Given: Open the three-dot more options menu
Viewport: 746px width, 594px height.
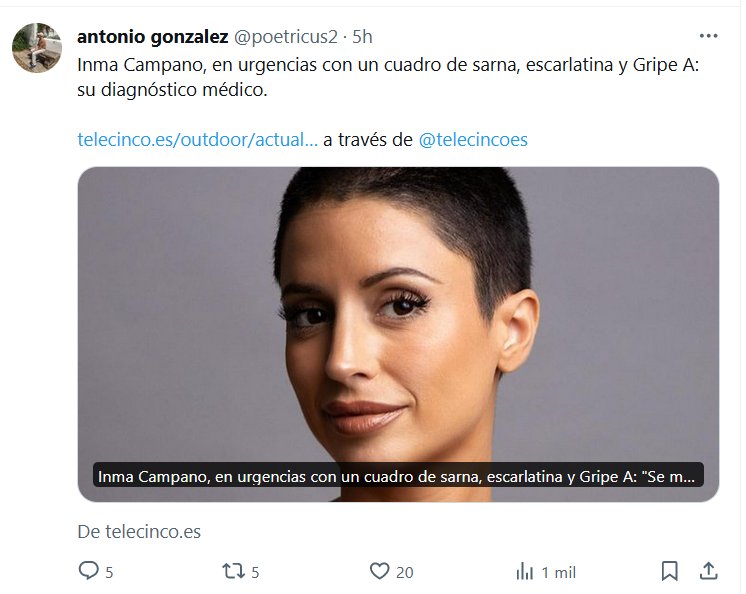Looking at the screenshot, I should tap(708, 36).
